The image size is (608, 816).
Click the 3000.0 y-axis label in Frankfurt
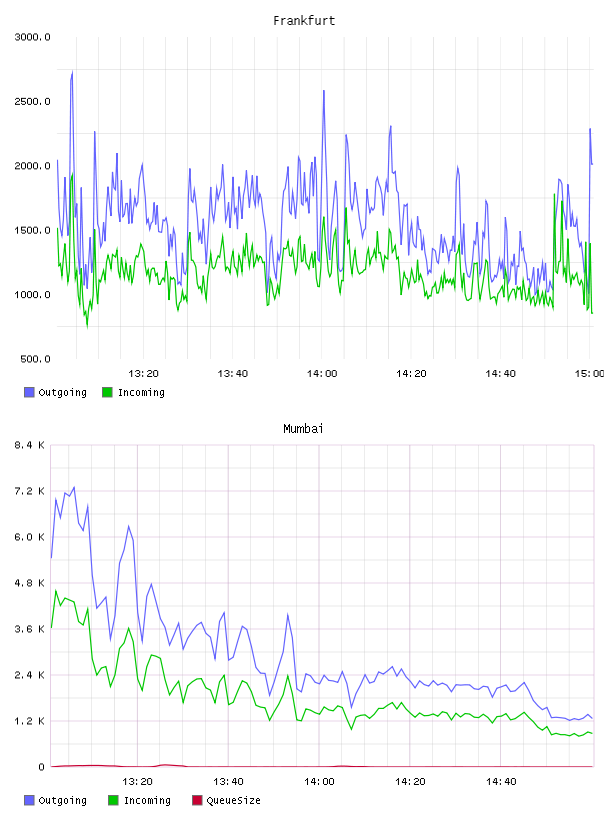[x=32, y=37]
